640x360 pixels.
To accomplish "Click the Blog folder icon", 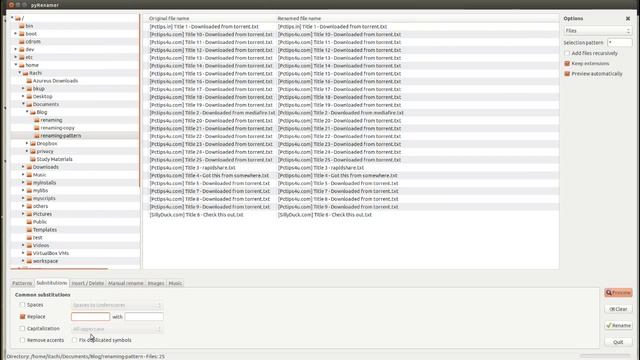I will pyautogui.click(x=33, y=112).
